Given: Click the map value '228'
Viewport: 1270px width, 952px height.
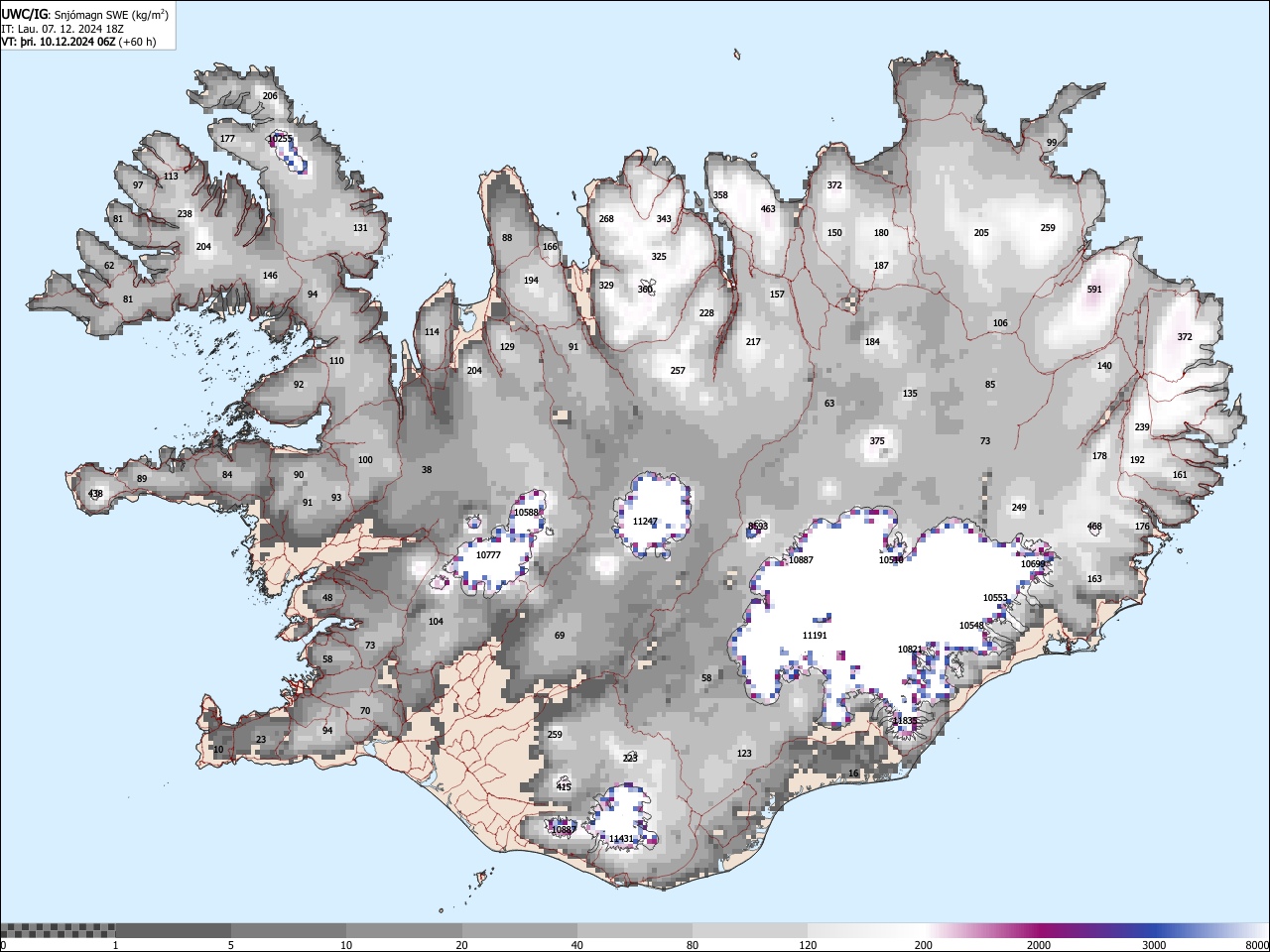Looking at the screenshot, I should [x=706, y=313].
